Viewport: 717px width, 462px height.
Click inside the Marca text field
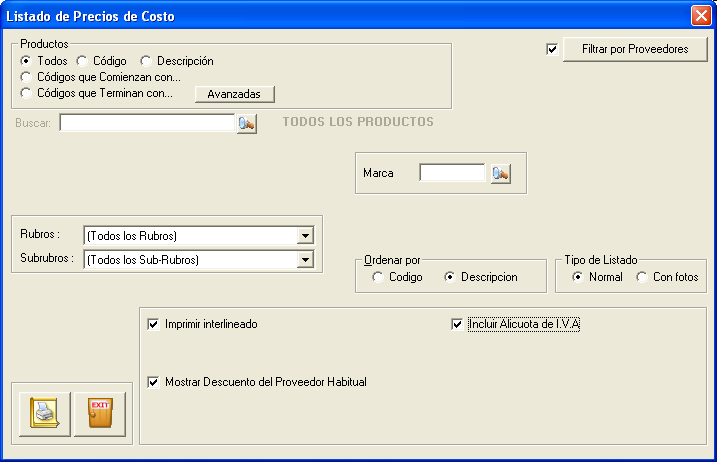tap(452, 173)
